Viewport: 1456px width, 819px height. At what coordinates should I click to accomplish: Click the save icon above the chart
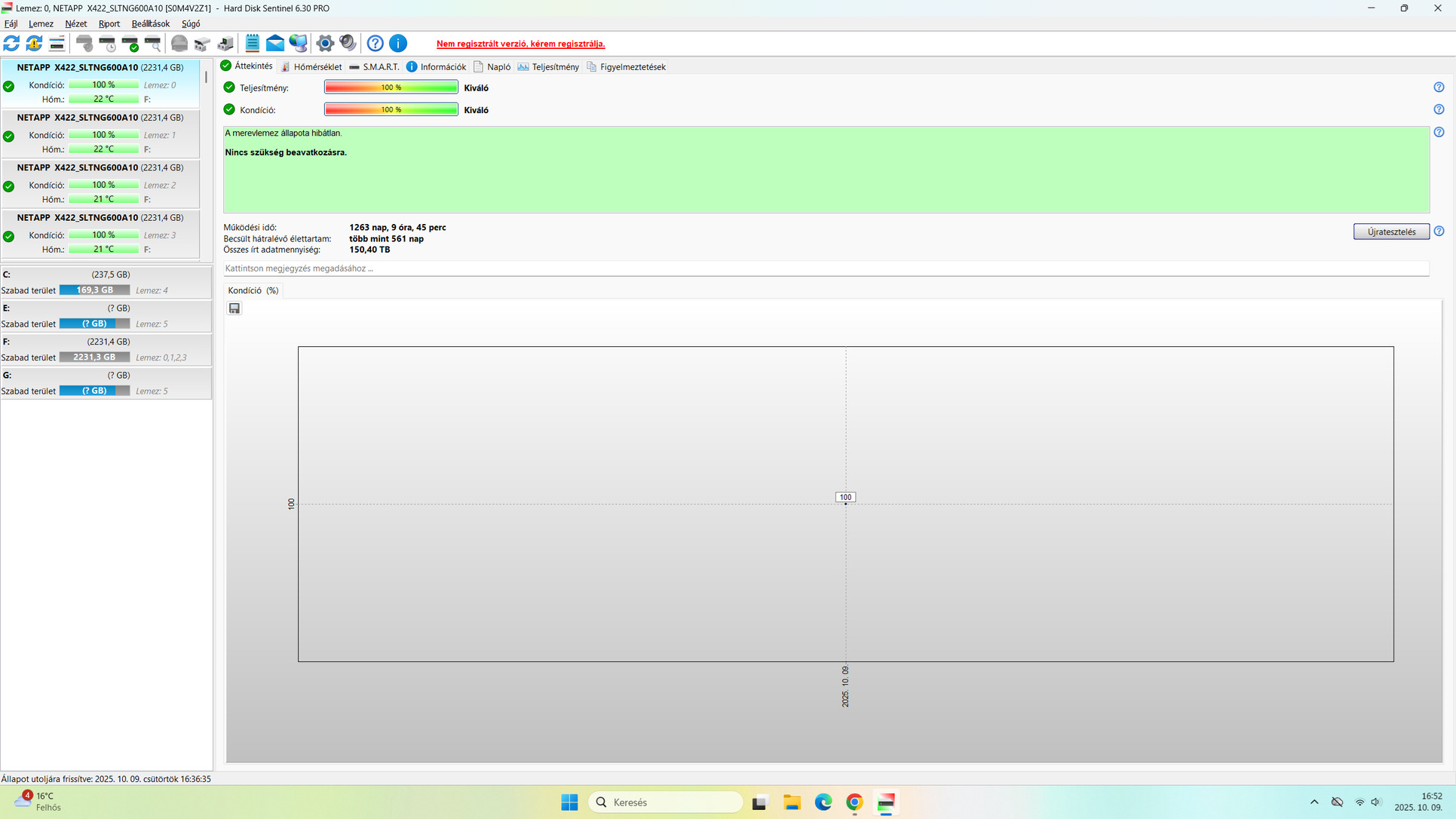click(234, 308)
